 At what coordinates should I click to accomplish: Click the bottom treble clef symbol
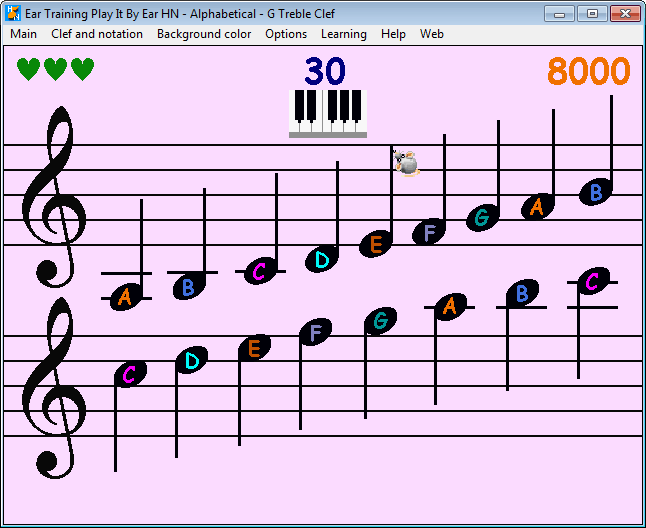pos(54,385)
